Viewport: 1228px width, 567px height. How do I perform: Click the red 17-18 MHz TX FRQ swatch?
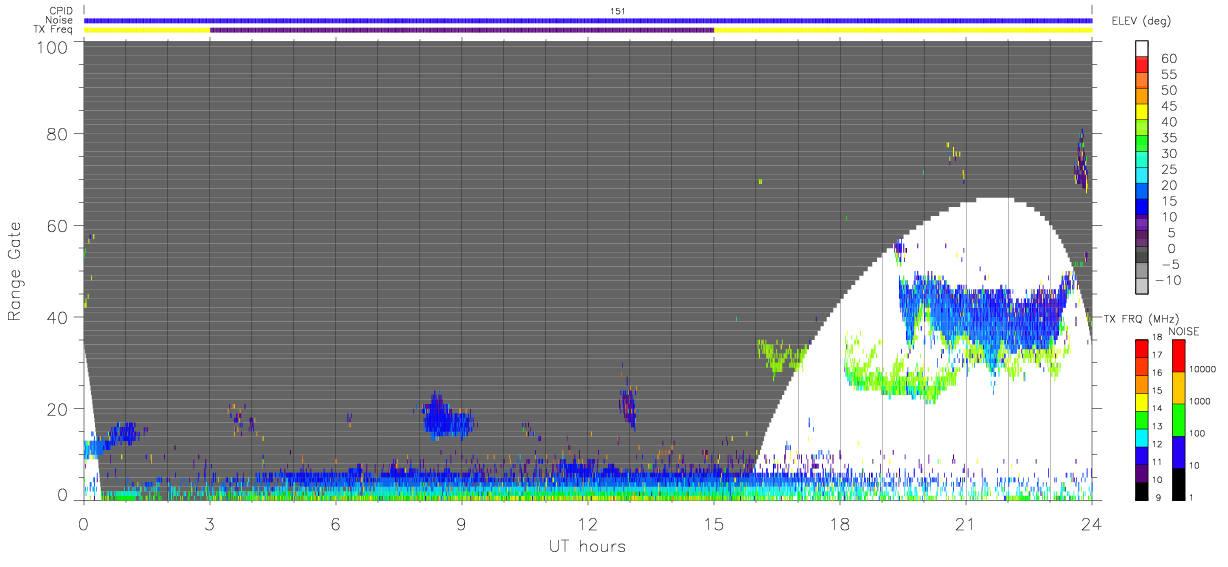coord(1141,347)
